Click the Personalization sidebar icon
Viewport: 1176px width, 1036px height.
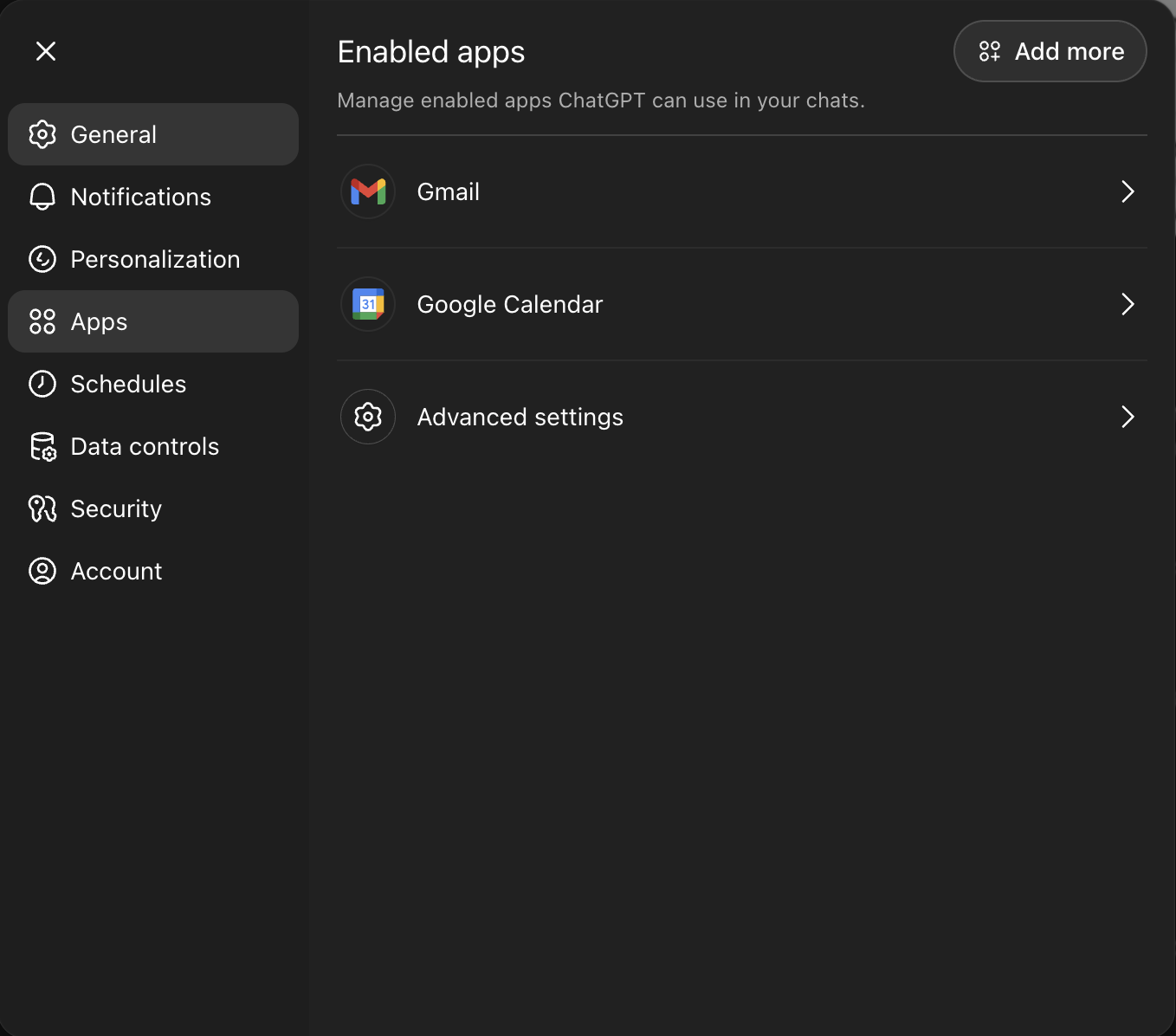[42, 259]
